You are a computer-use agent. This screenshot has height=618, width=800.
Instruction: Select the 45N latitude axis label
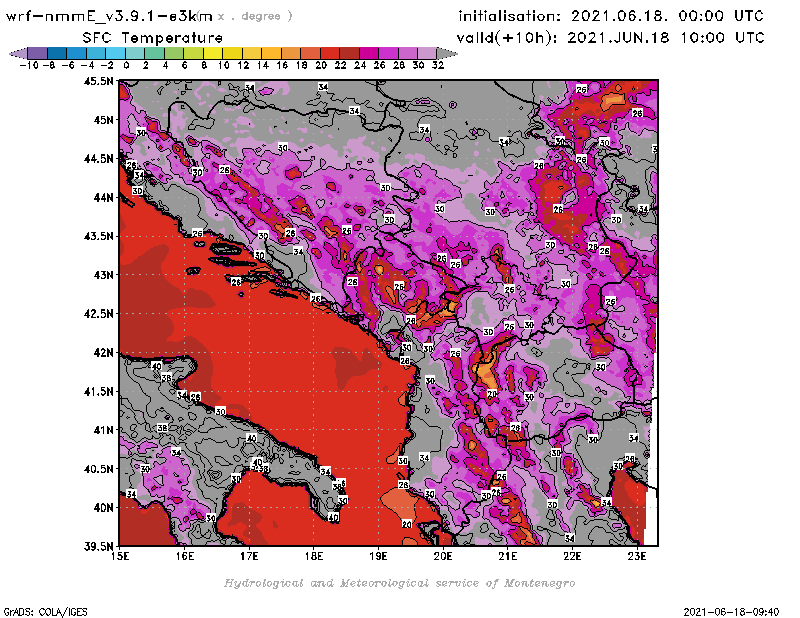103,120
